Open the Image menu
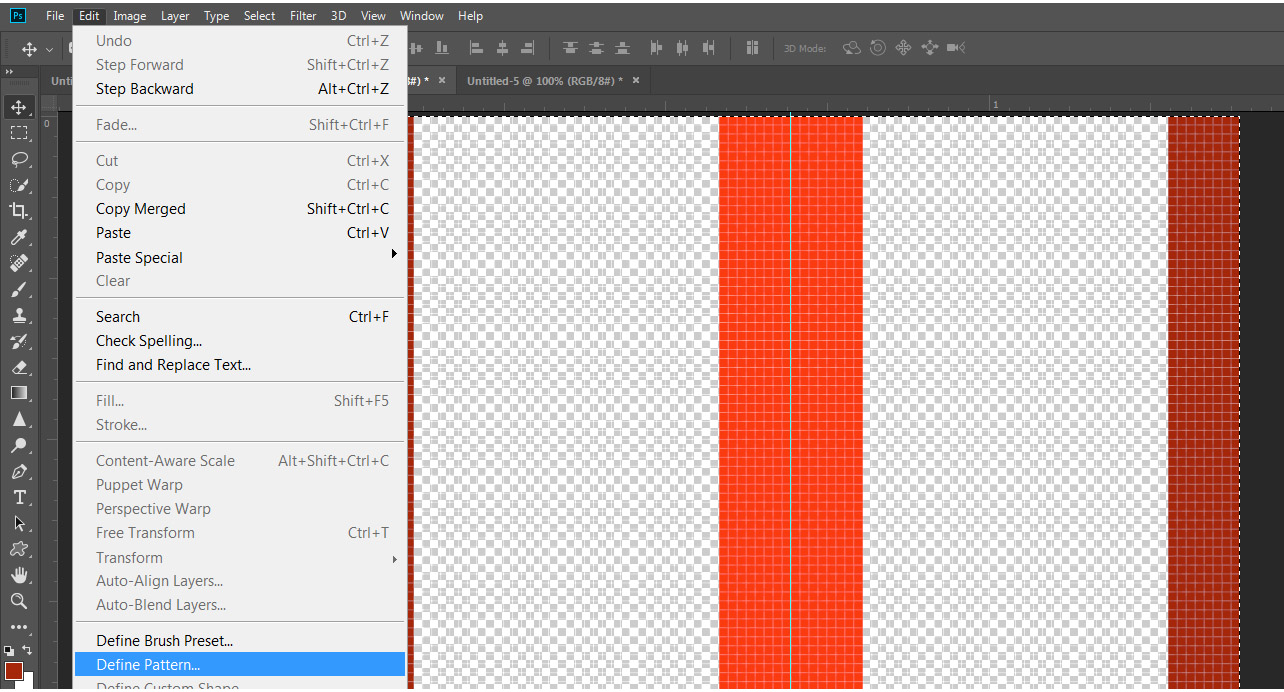 tap(129, 16)
